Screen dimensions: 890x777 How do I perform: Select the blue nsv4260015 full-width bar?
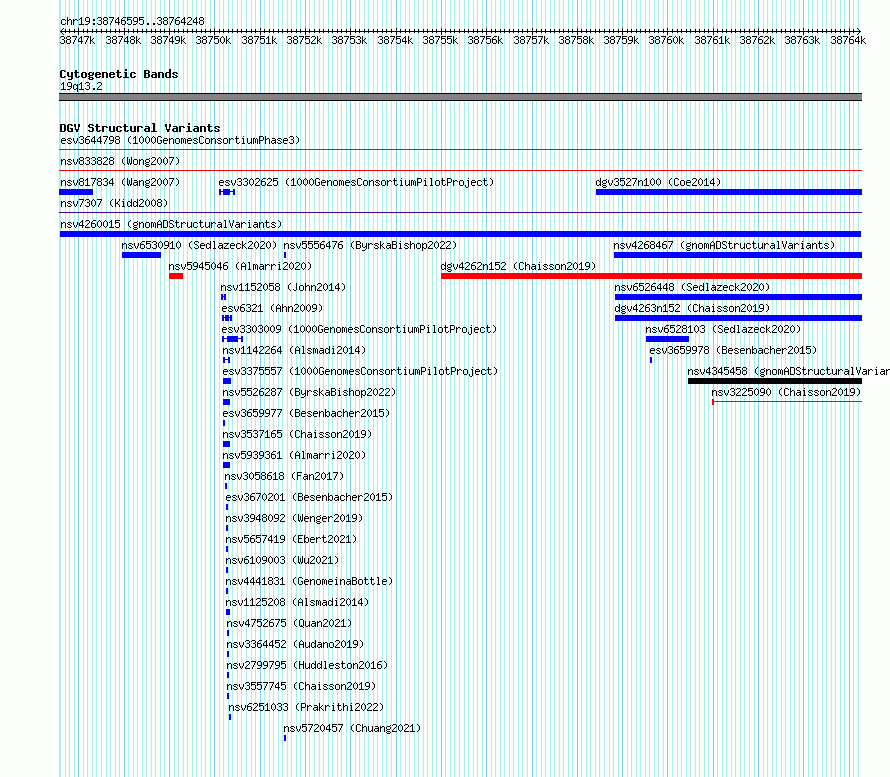tap(460, 234)
